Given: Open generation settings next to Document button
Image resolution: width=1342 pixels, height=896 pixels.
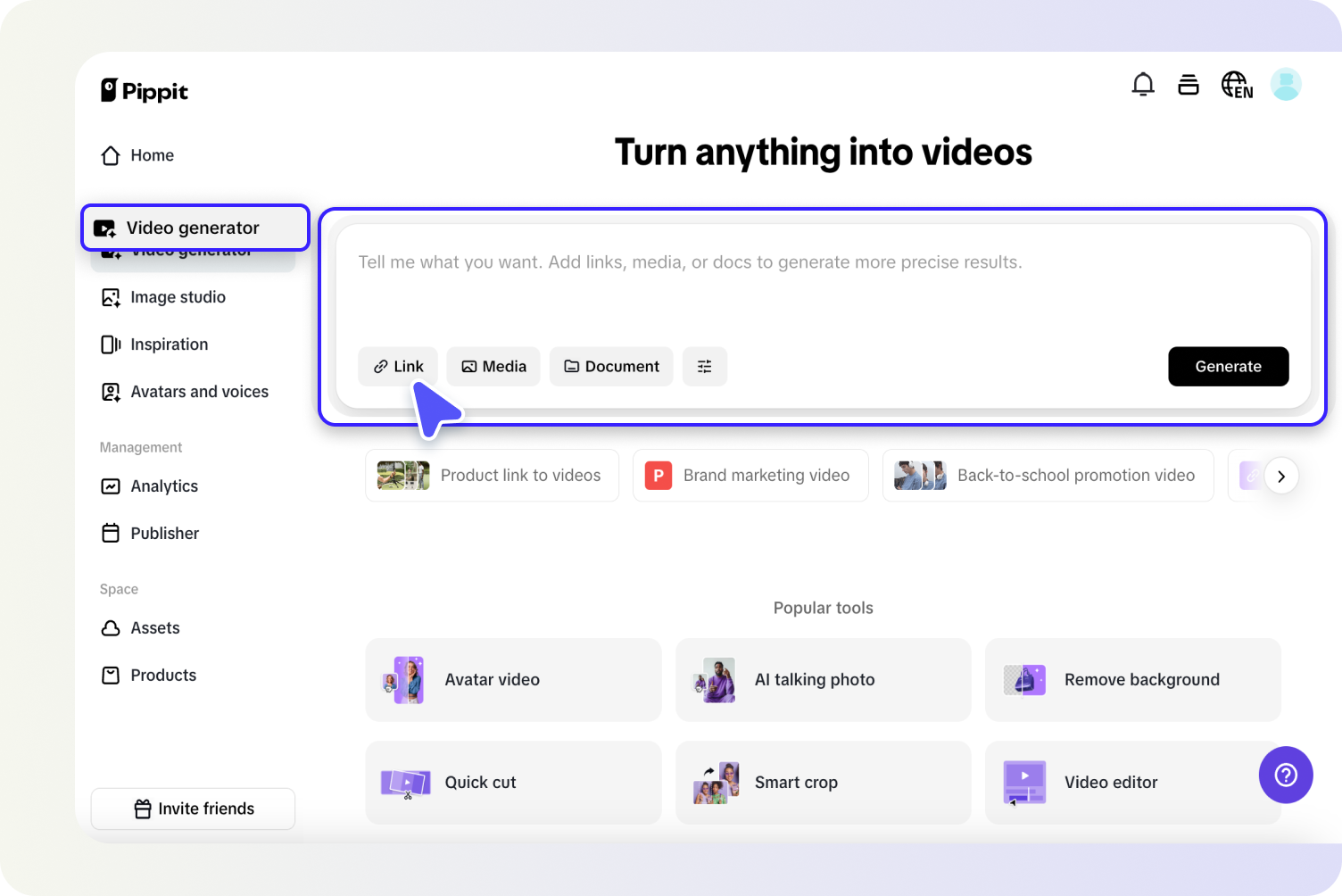Looking at the screenshot, I should point(705,366).
